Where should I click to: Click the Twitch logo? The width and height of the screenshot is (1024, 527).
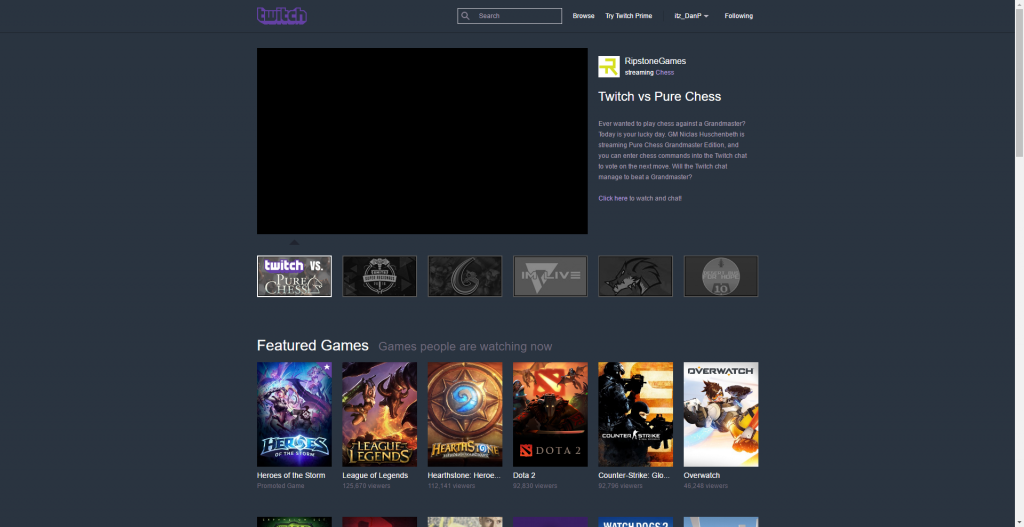coord(282,16)
